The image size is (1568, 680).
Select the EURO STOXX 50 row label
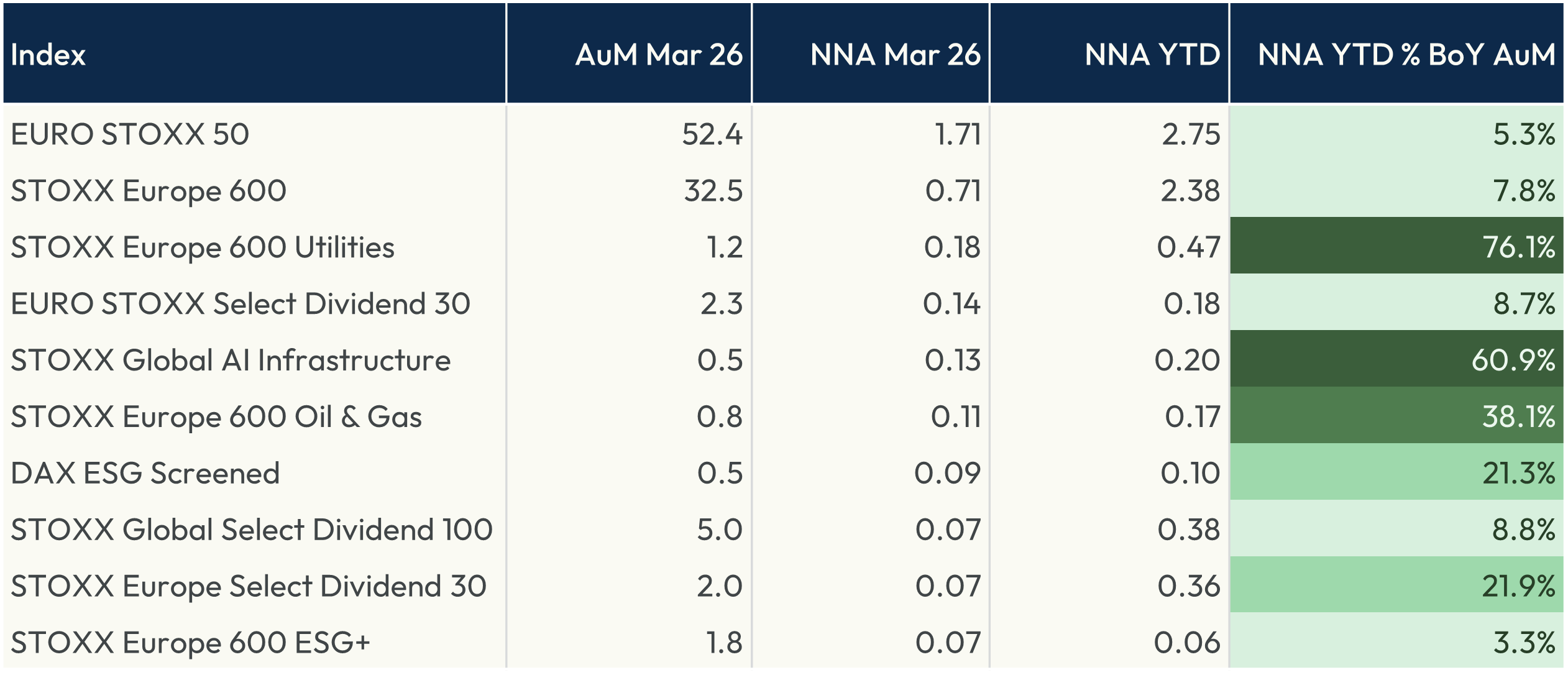(130, 134)
